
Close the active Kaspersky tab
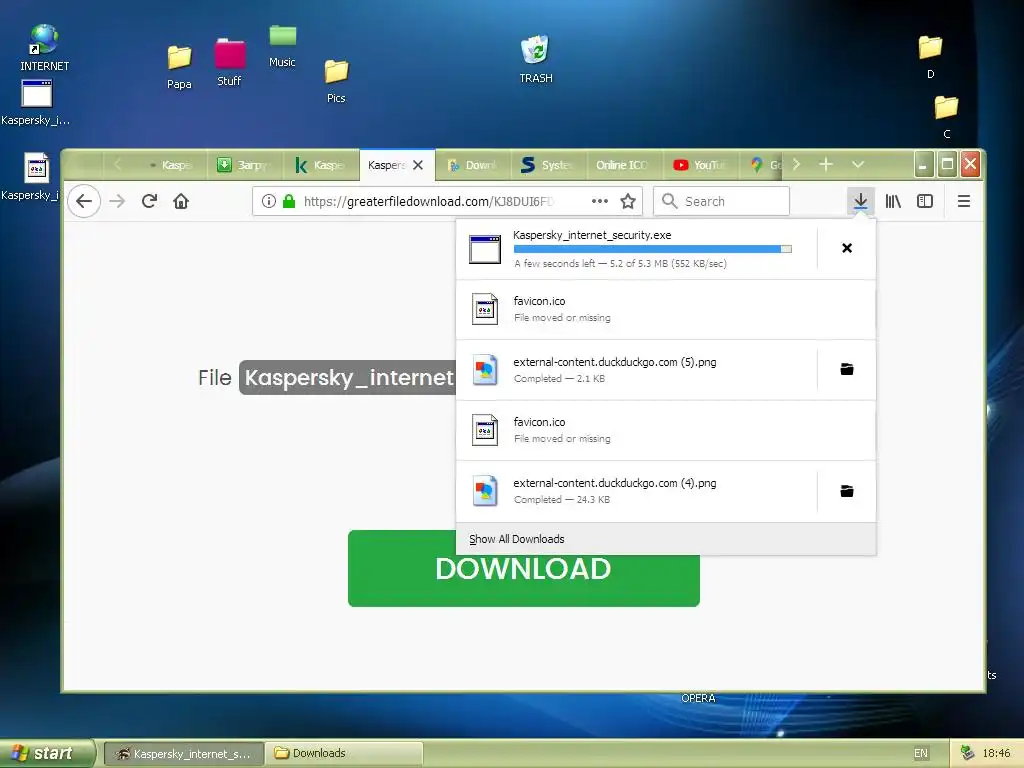[x=418, y=165]
